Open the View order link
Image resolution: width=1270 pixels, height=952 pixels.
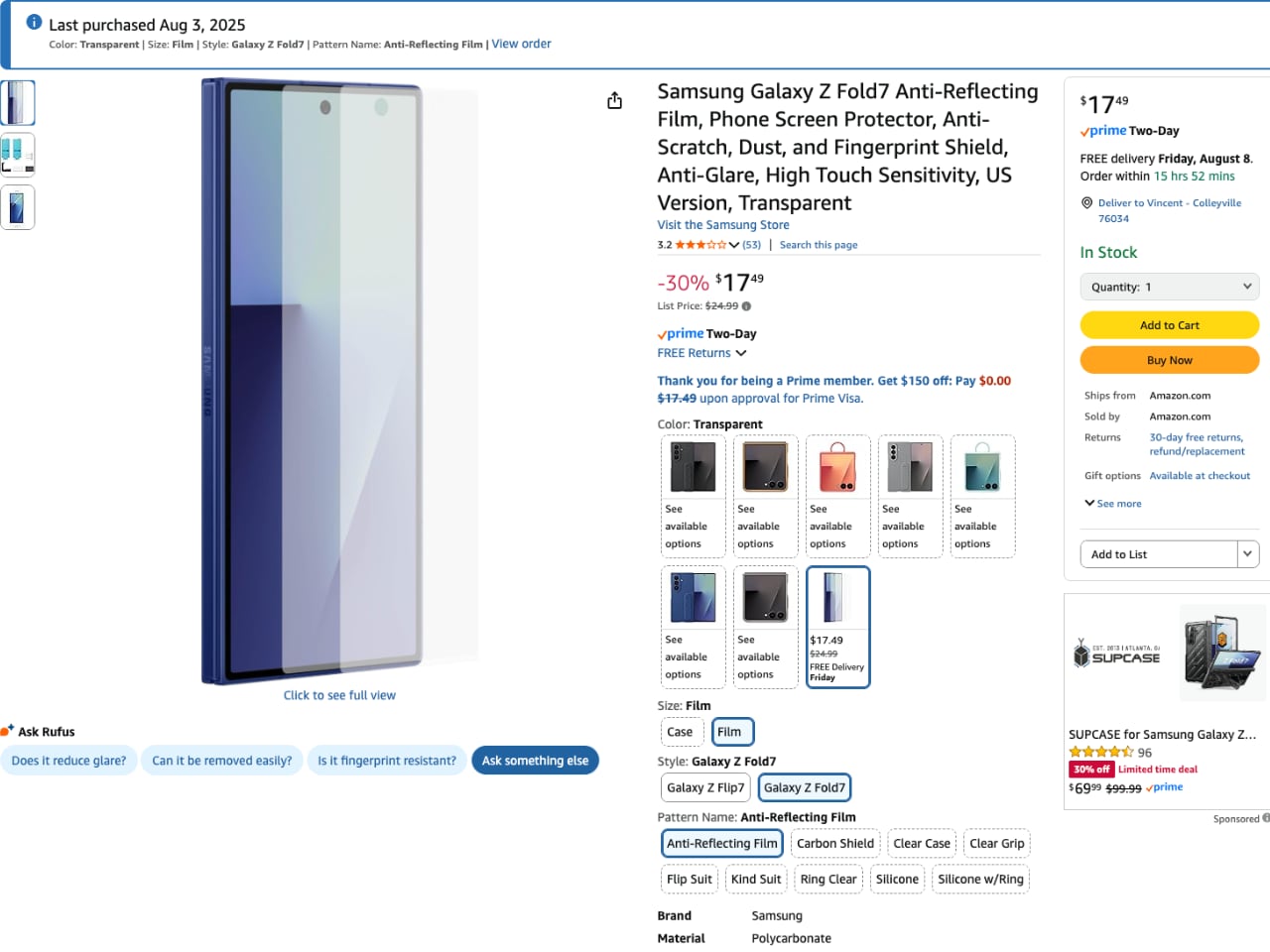pyautogui.click(x=521, y=44)
